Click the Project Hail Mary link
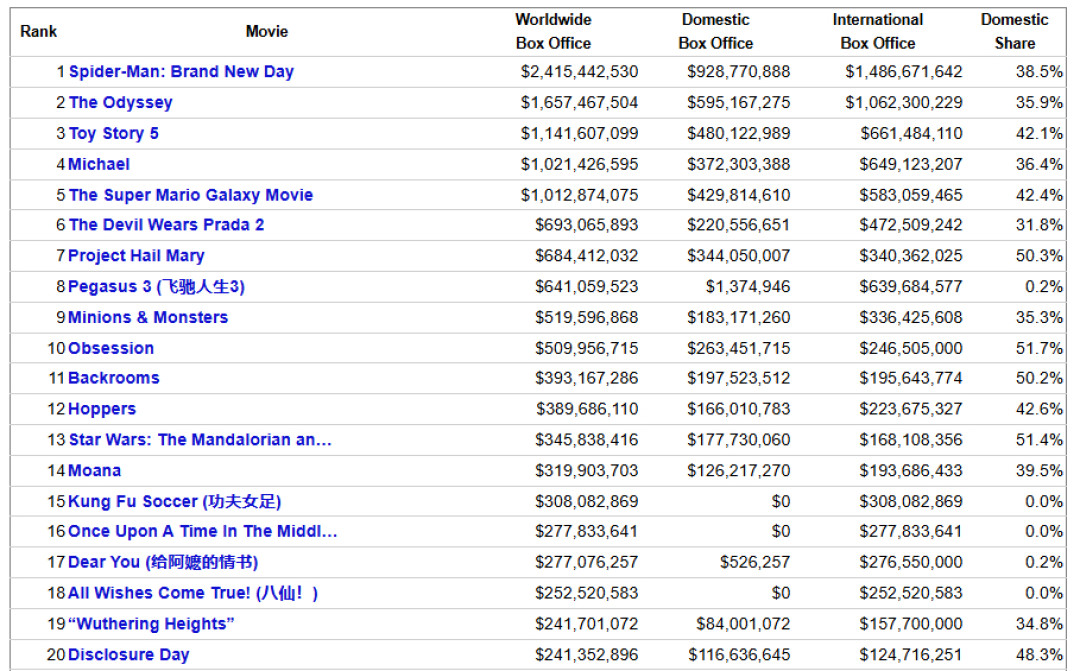Viewport: 1080px width, 671px height. tap(136, 256)
